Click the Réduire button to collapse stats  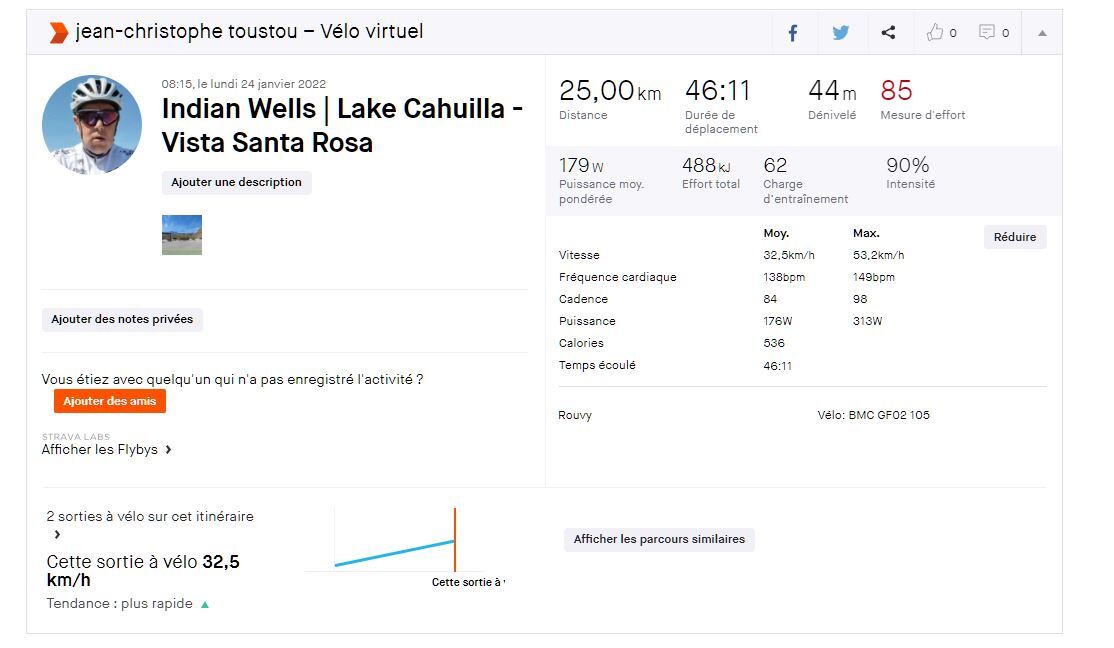[x=1014, y=237]
